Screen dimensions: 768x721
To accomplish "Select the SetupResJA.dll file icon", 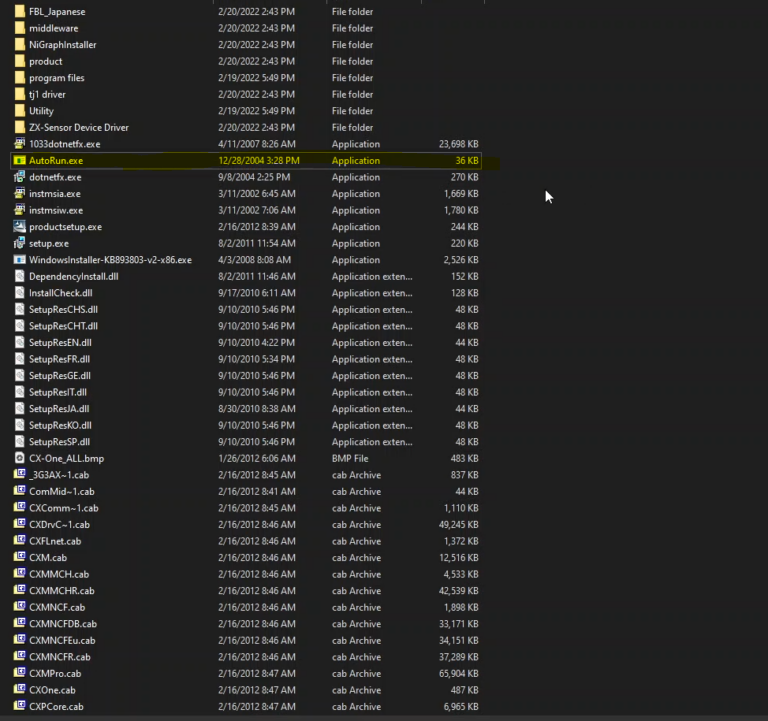I will point(19,409).
